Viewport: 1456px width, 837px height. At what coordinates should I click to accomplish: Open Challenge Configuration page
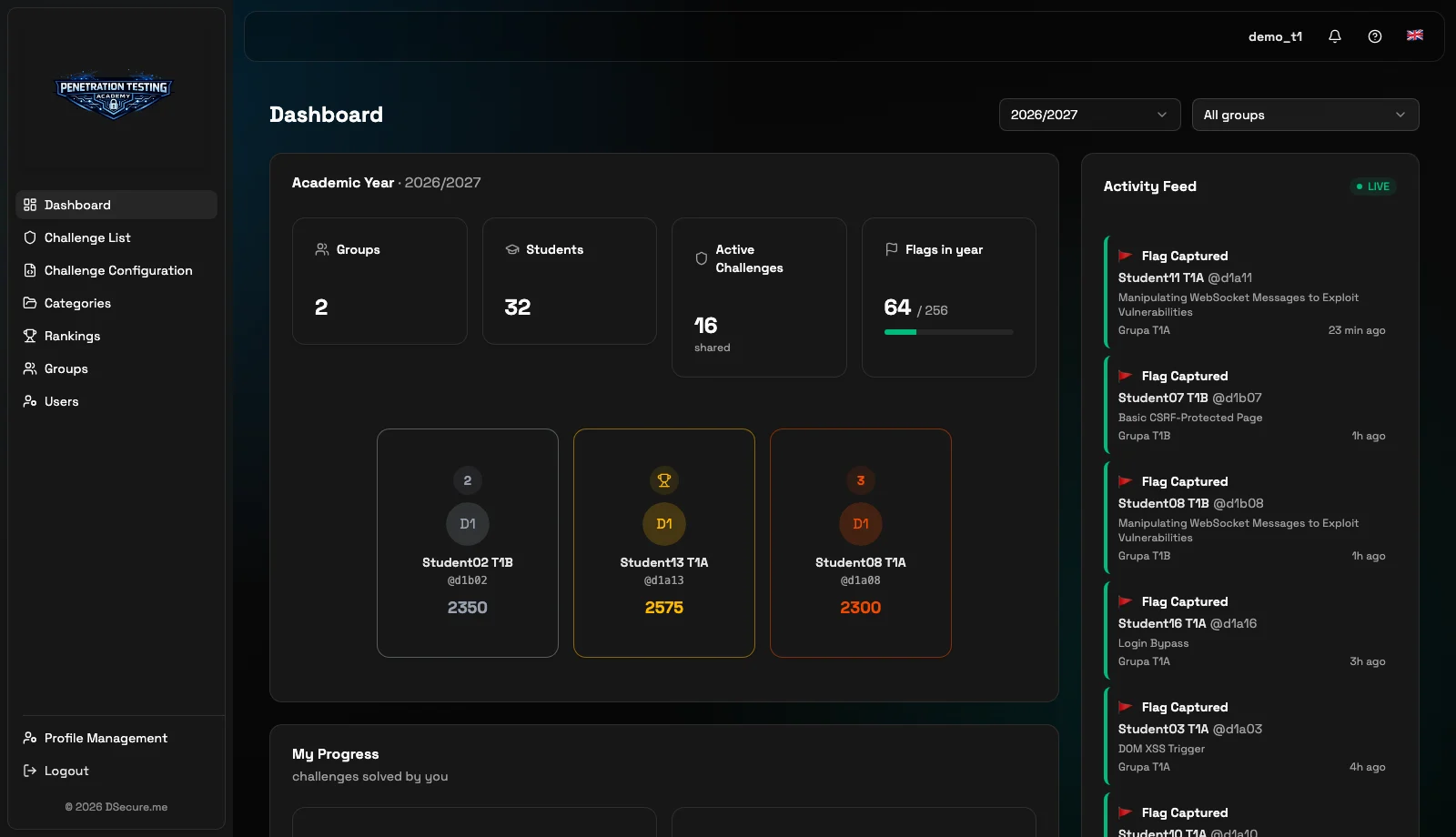(x=116, y=270)
